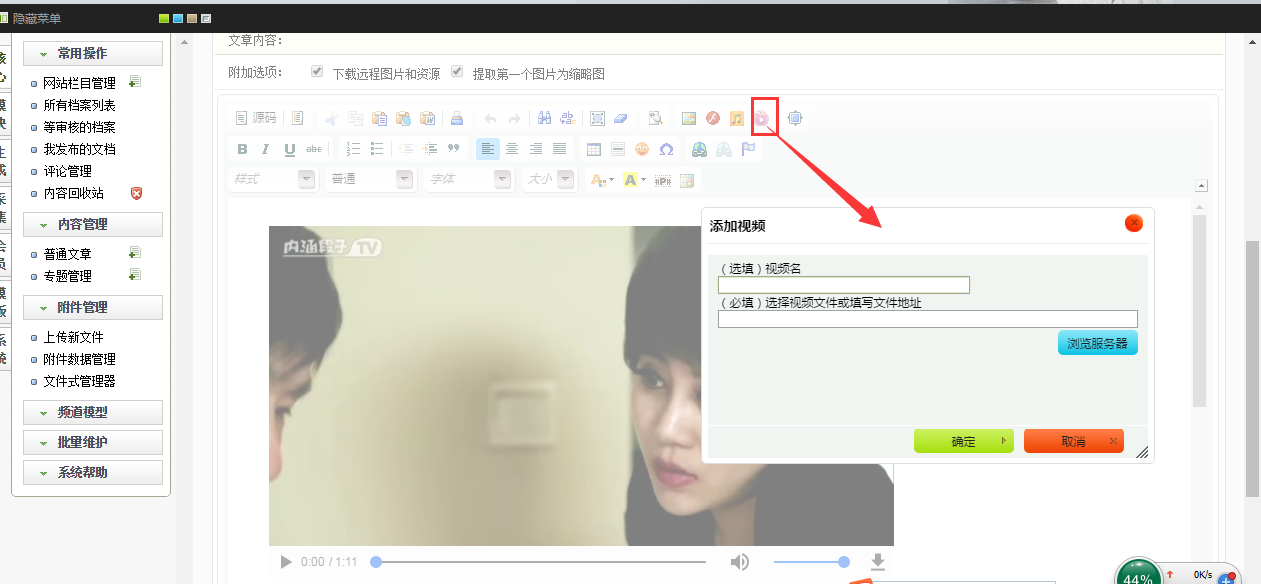Open the insert image tool
1261x584 pixels.
coord(688,118)
